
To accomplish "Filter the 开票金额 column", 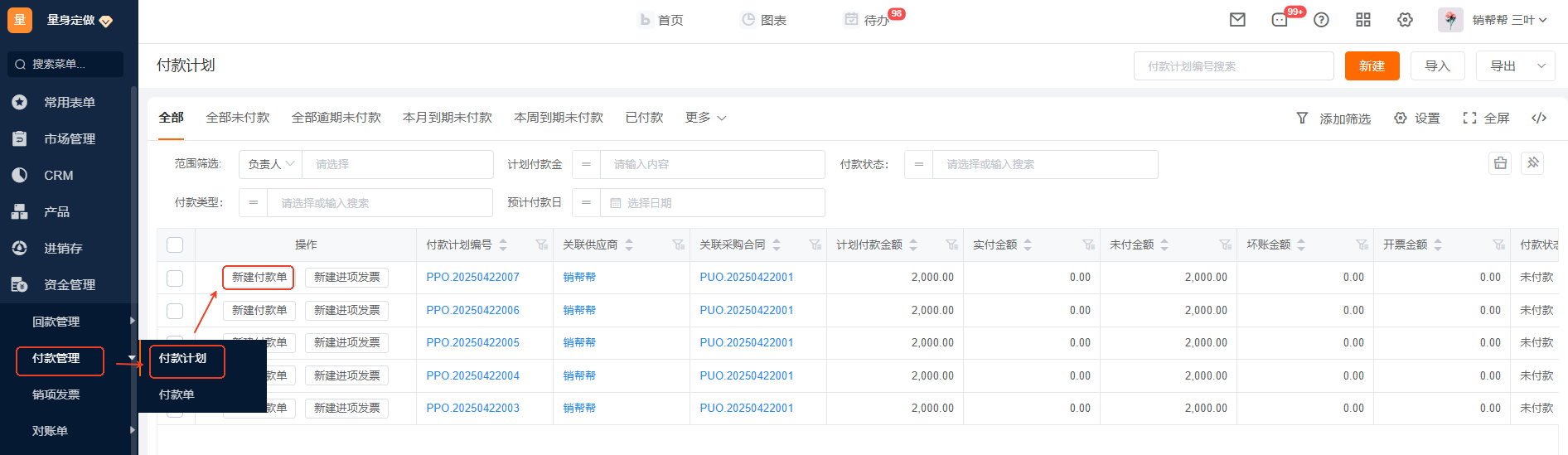I will click(1498, 244).
